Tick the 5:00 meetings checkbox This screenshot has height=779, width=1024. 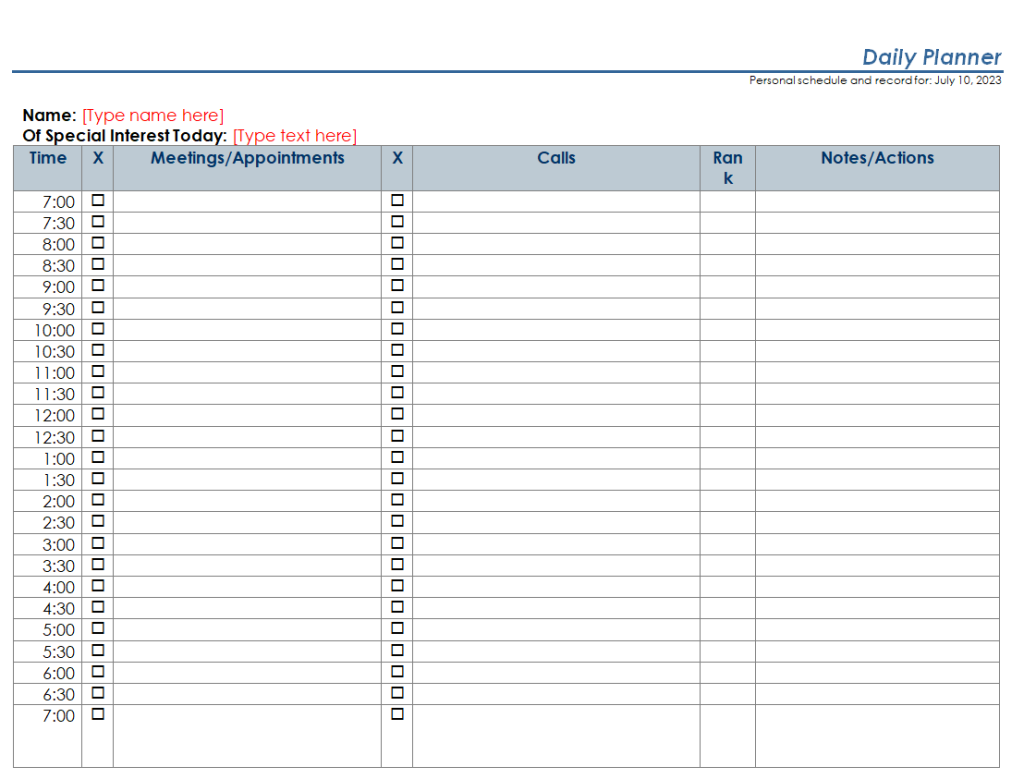(x=98, y=628)
